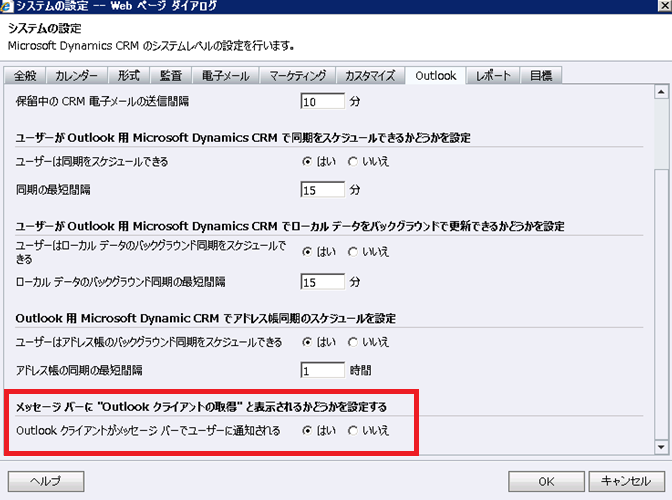Screen dimensions: 672x500
Task: Click the アドレス帳の同期の最短間隔 field
Action: [322, 370]
